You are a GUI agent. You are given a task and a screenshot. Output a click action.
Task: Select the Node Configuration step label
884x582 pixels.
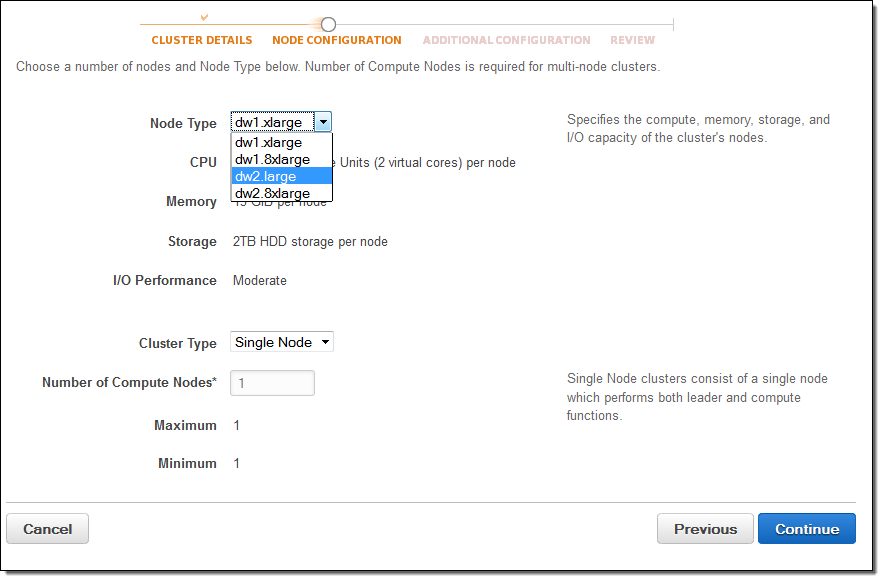[x=336, y=41]
